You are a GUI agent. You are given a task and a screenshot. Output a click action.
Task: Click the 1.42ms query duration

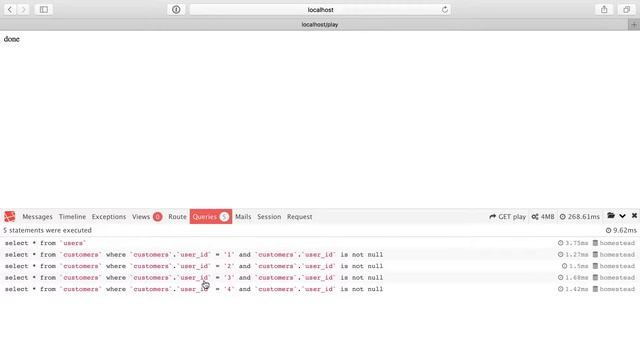(x=573, y=289)
